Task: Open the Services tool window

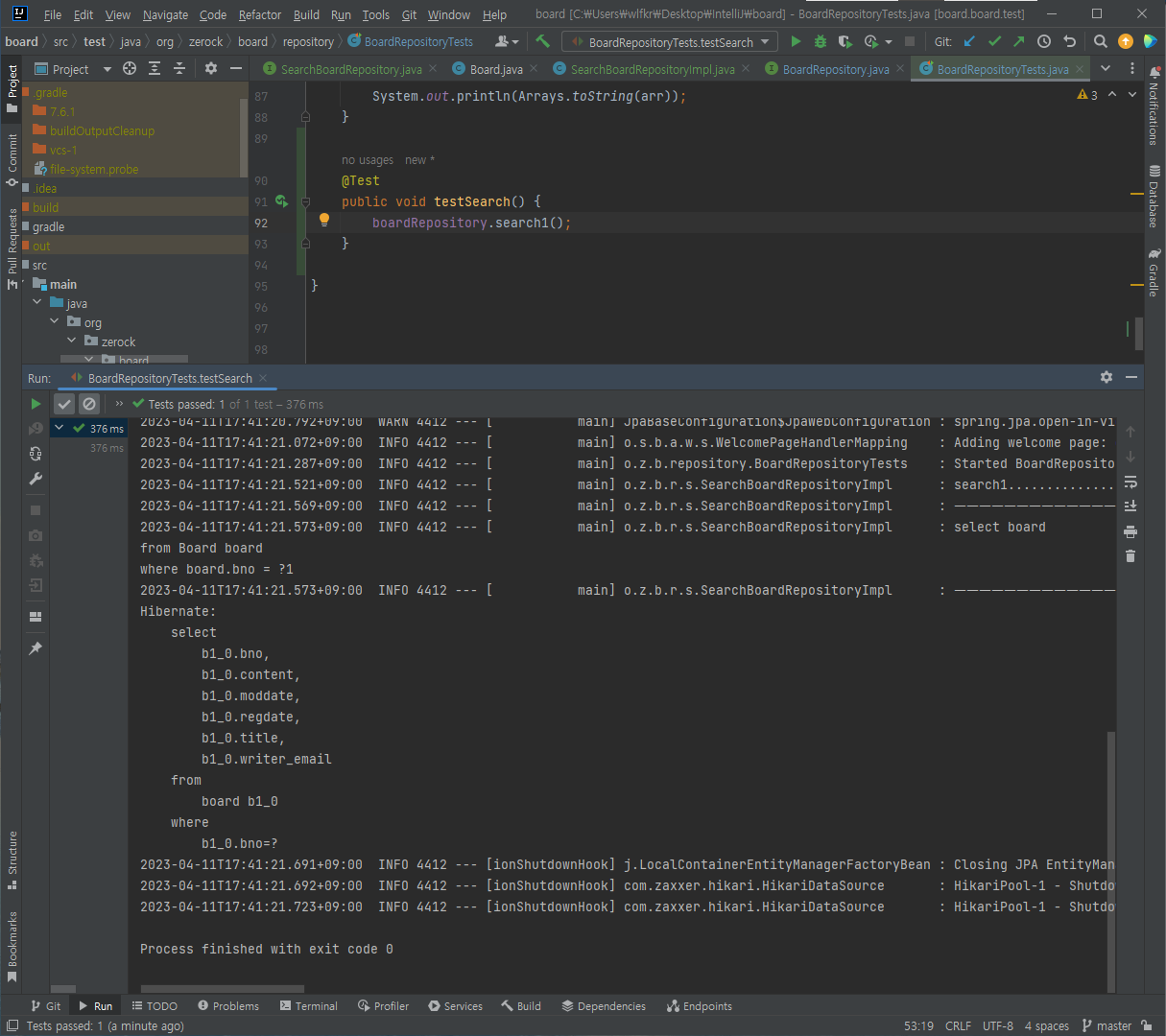Action: [x=456, y=1006]
